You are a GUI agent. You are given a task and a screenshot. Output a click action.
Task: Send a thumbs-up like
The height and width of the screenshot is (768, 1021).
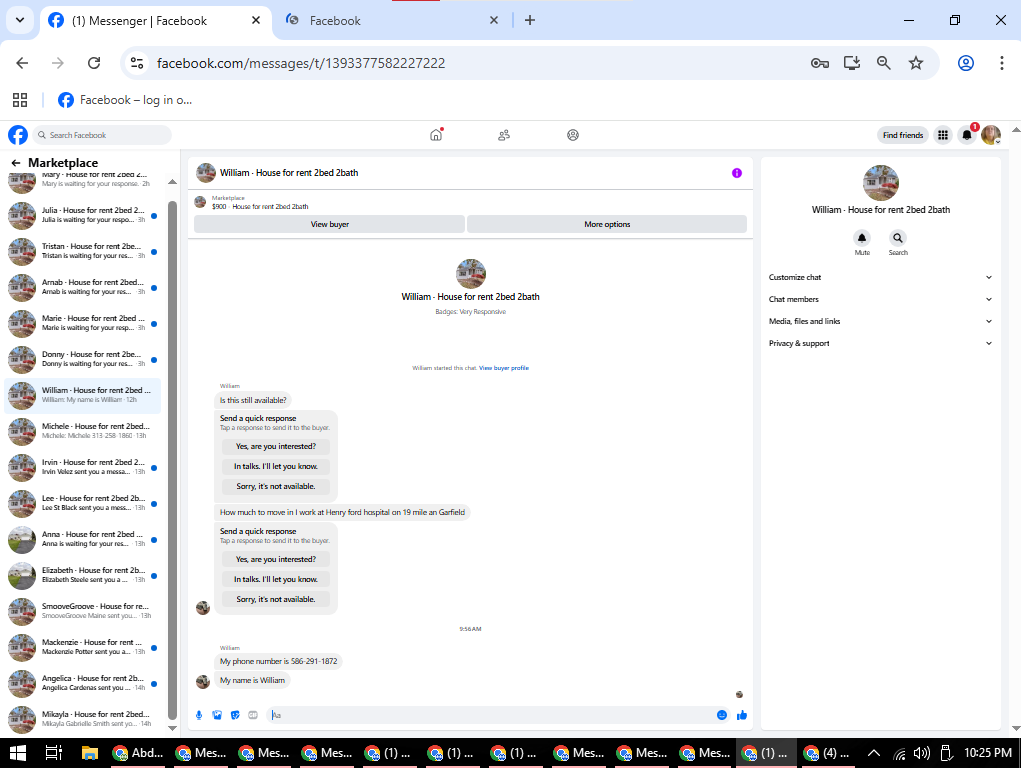tap(742, 715)
